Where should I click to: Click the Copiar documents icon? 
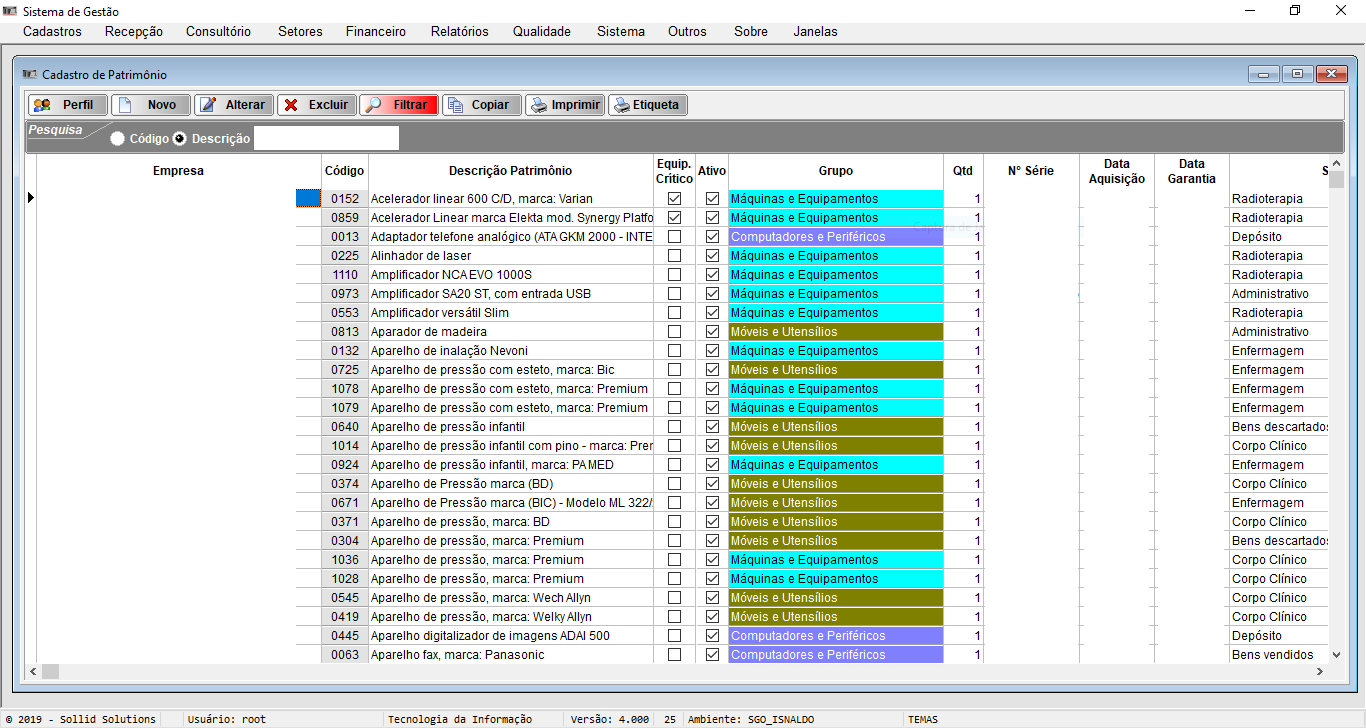455,105
